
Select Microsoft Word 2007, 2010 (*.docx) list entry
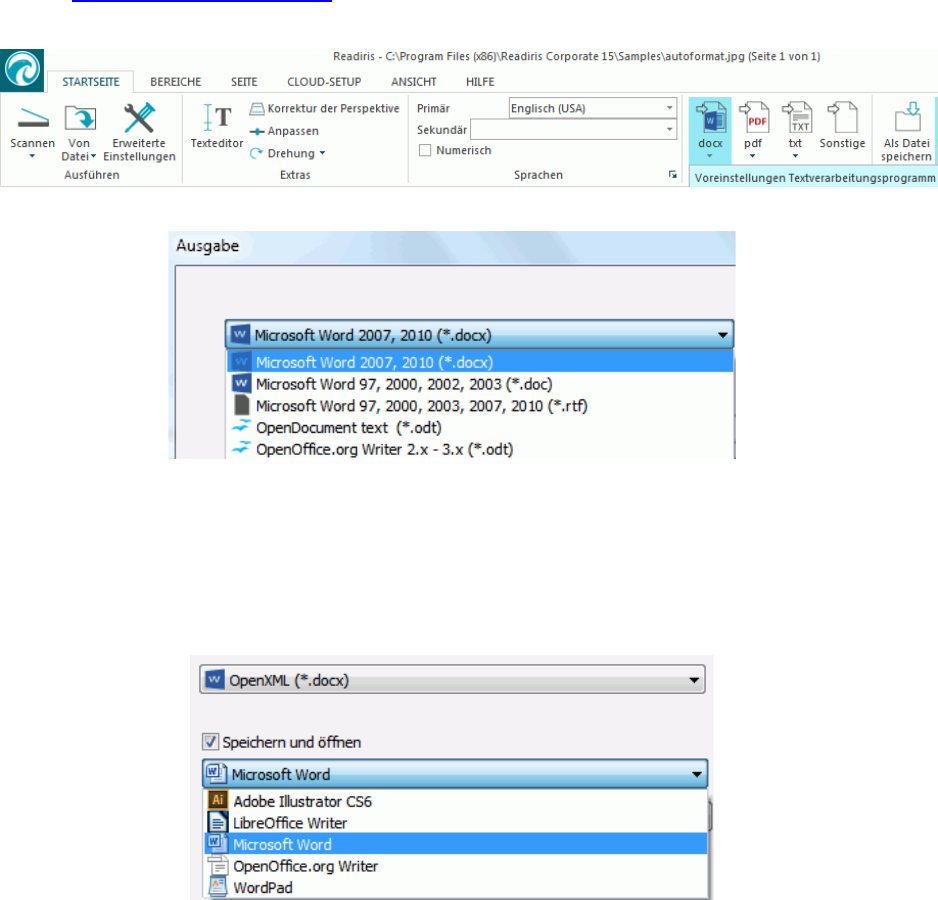pos(480,362)
